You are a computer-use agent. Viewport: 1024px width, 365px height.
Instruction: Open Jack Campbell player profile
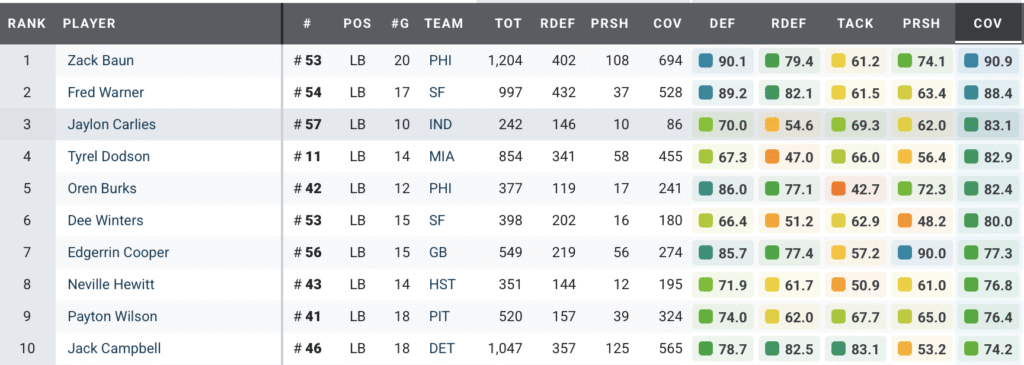(x=114, y=349)
